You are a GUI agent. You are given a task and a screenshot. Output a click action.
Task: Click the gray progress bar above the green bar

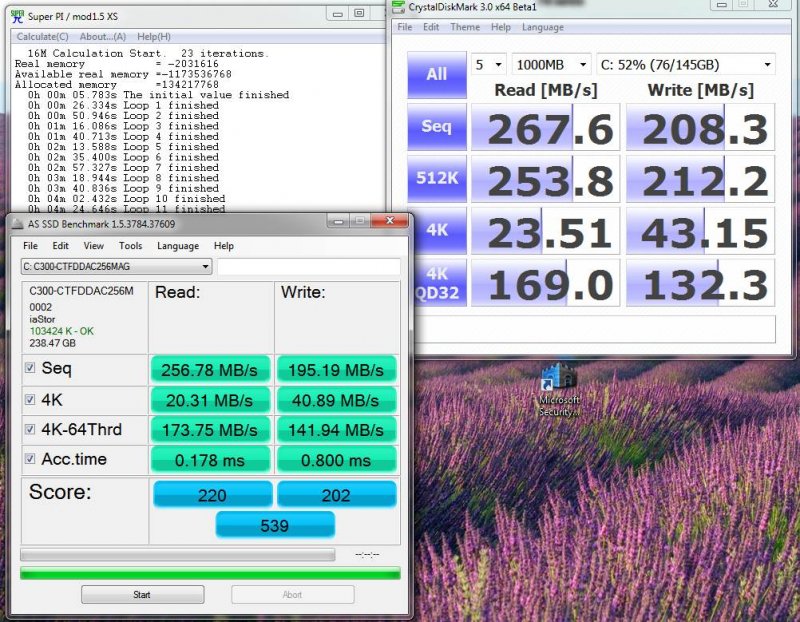coord(178,555)
